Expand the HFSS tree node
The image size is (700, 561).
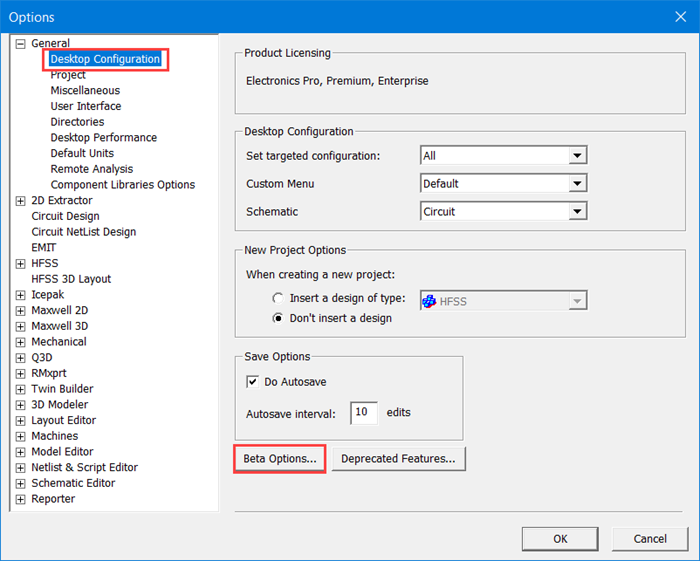coord(21,264)
